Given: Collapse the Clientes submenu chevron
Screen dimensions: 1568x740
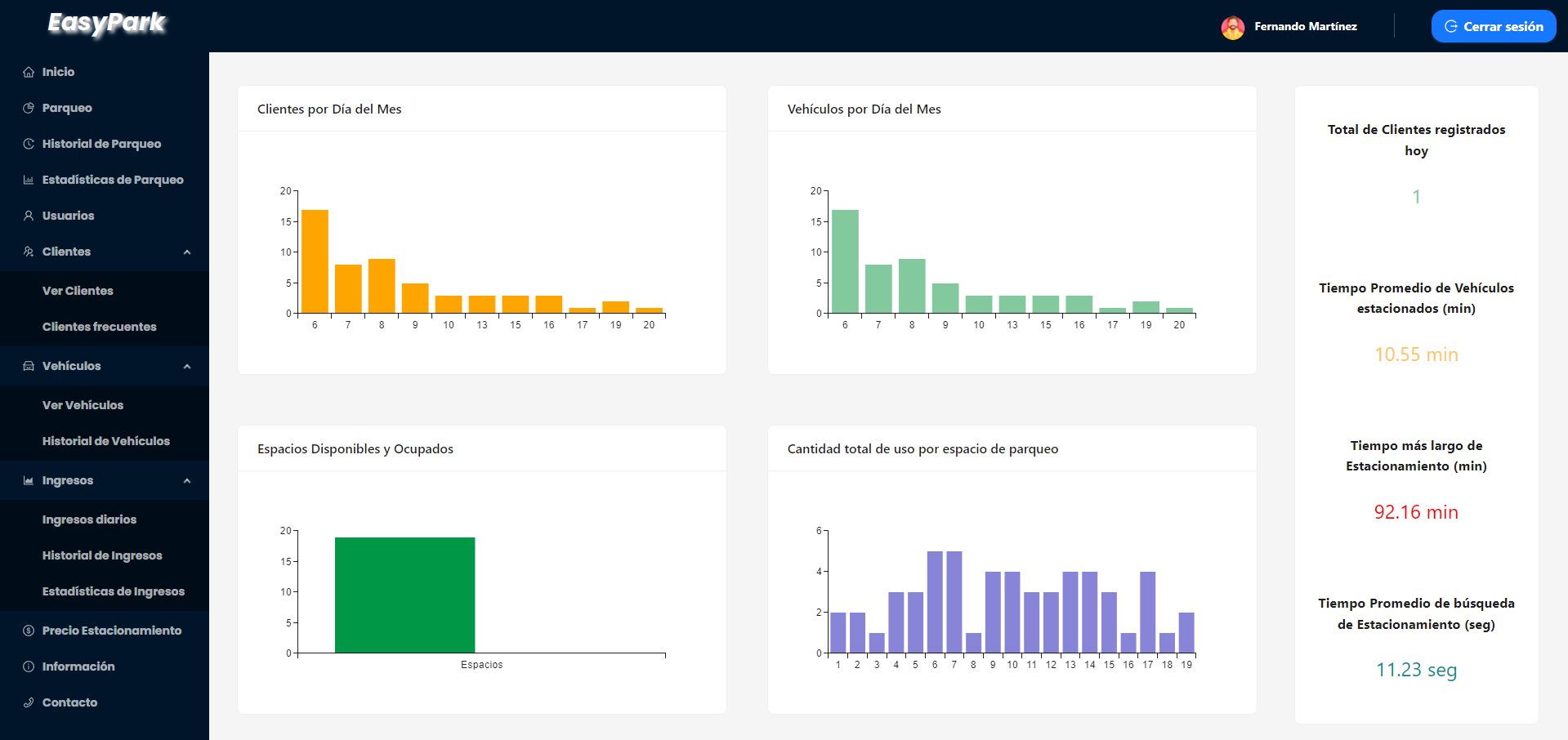Looking at the screenshot, I should click(x=187, y=252).
